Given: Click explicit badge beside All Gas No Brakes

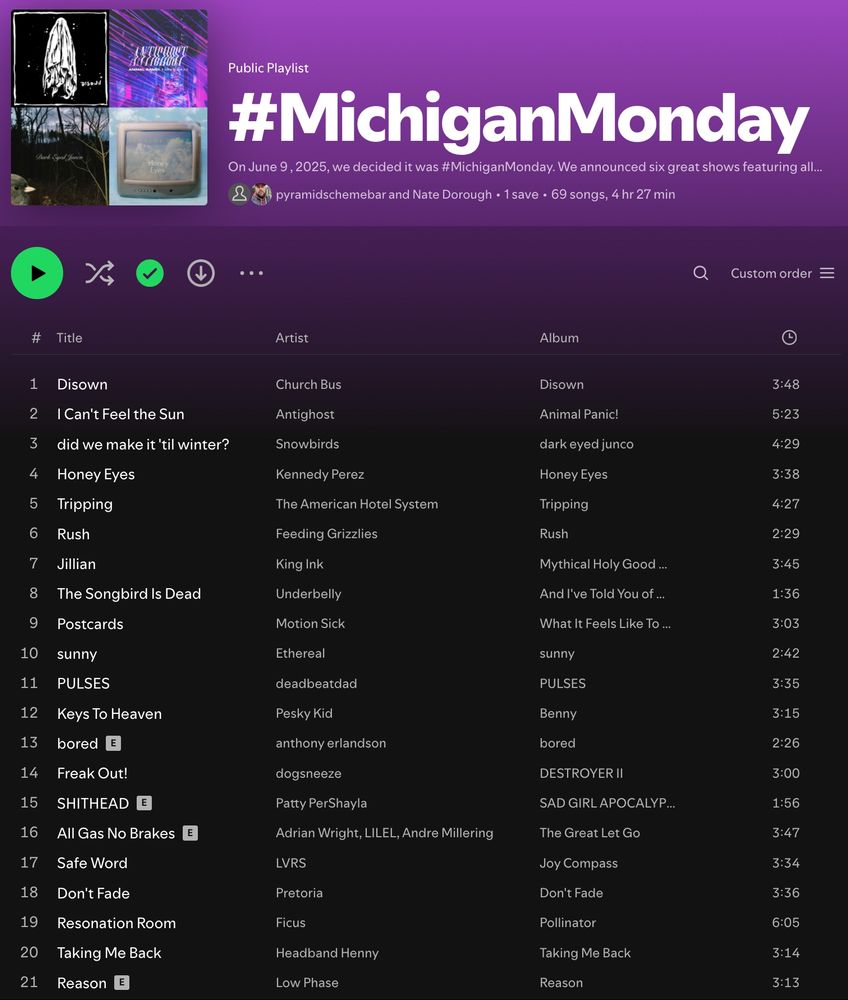Looking at the screenshot, I should (x=190, y=833).
